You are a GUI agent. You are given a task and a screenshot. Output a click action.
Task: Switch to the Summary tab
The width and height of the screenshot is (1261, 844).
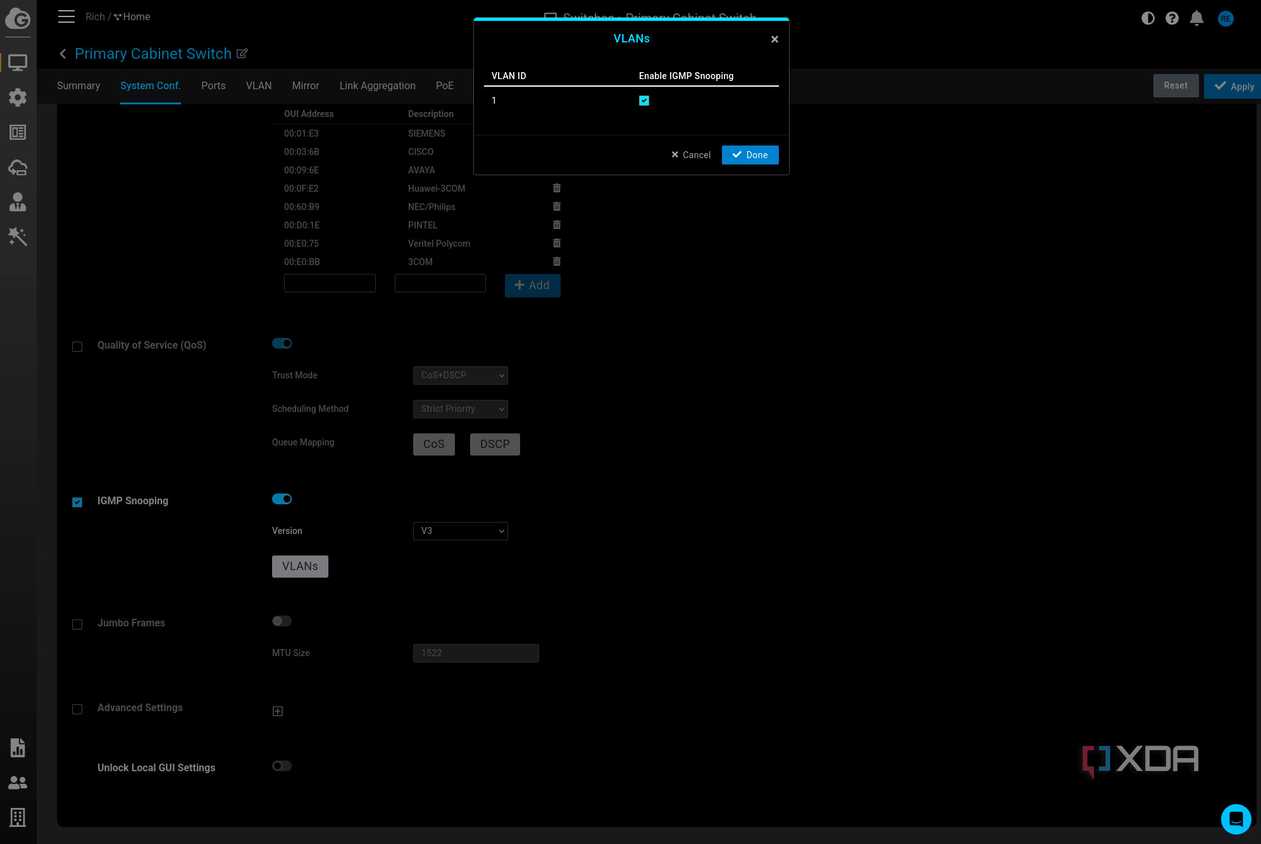coord(78,86)
